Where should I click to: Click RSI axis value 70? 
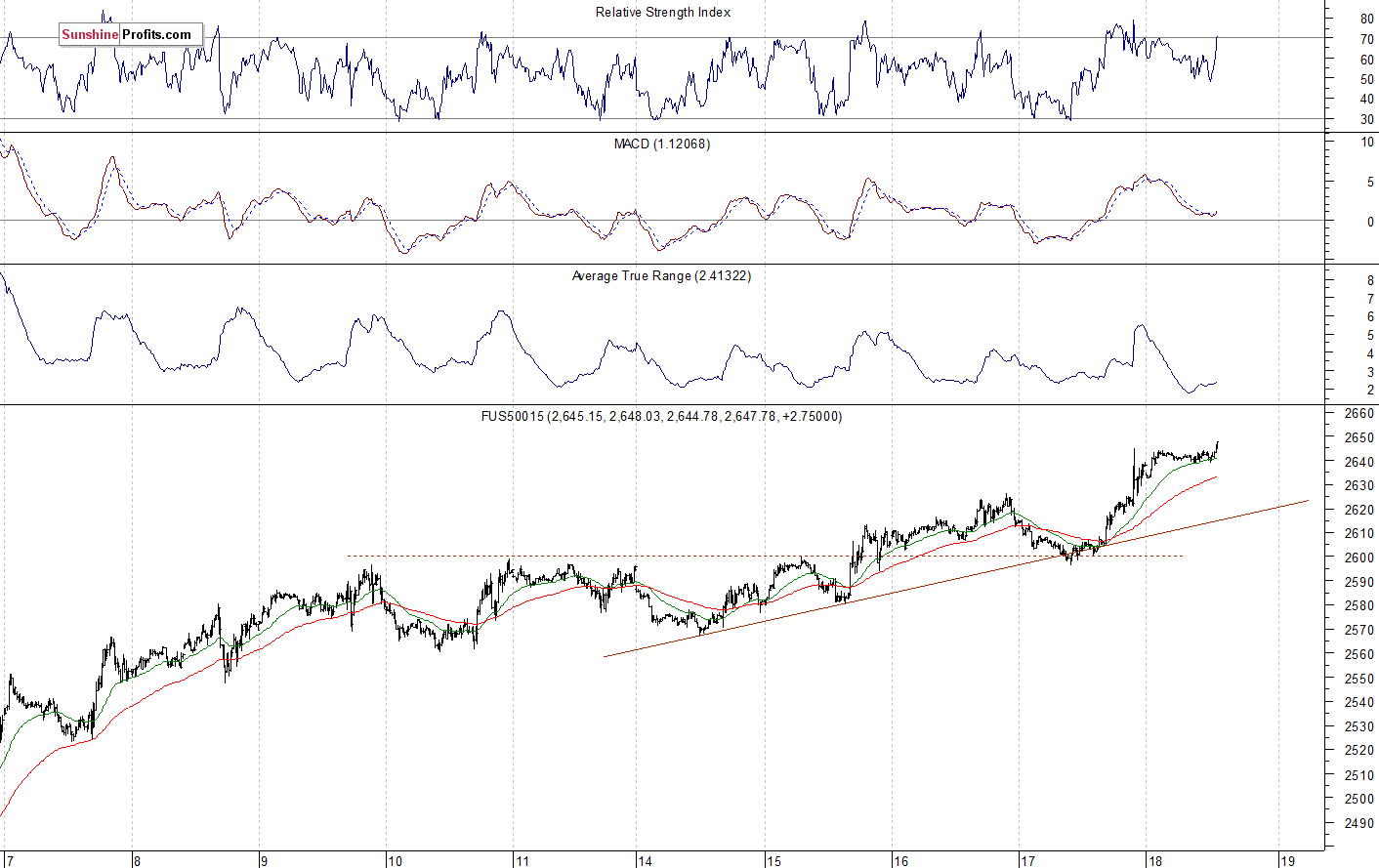pyautogui.click(x=1367, y=39)
